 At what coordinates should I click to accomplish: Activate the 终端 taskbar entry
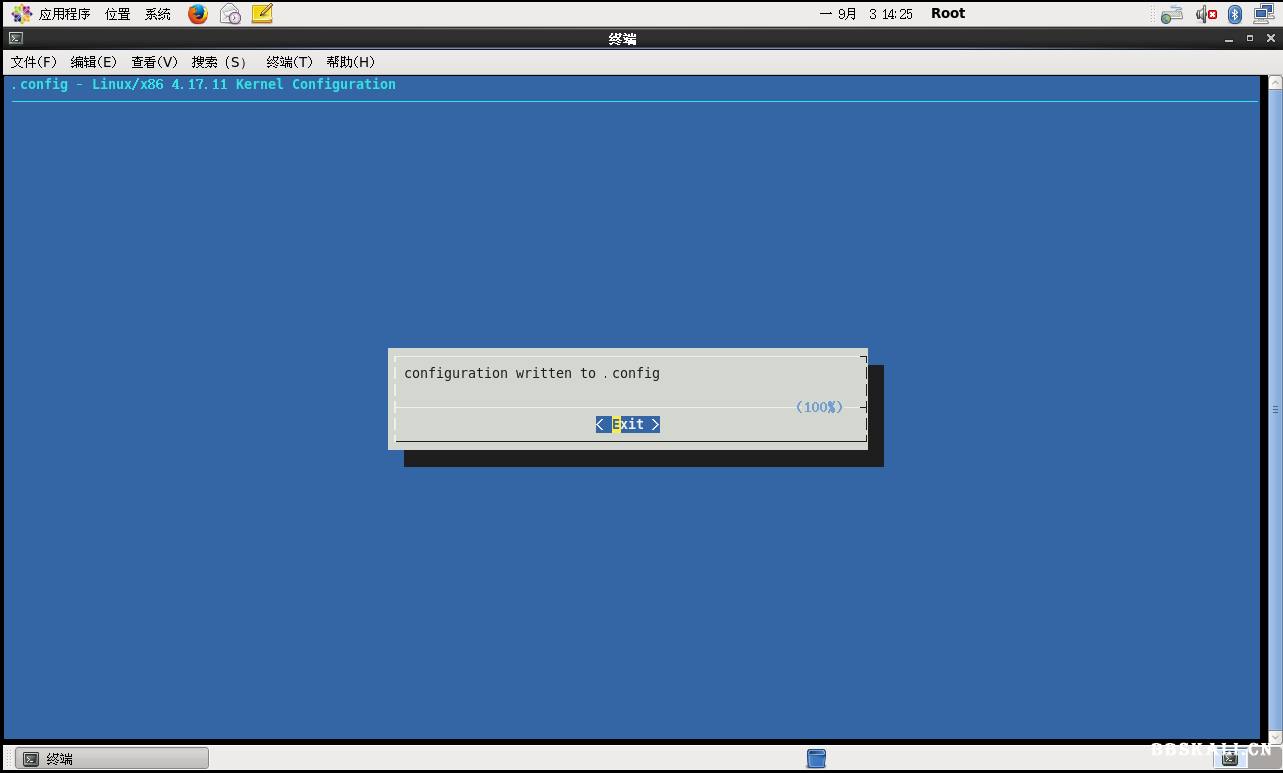pyautogui.click(x=110, y=757)
